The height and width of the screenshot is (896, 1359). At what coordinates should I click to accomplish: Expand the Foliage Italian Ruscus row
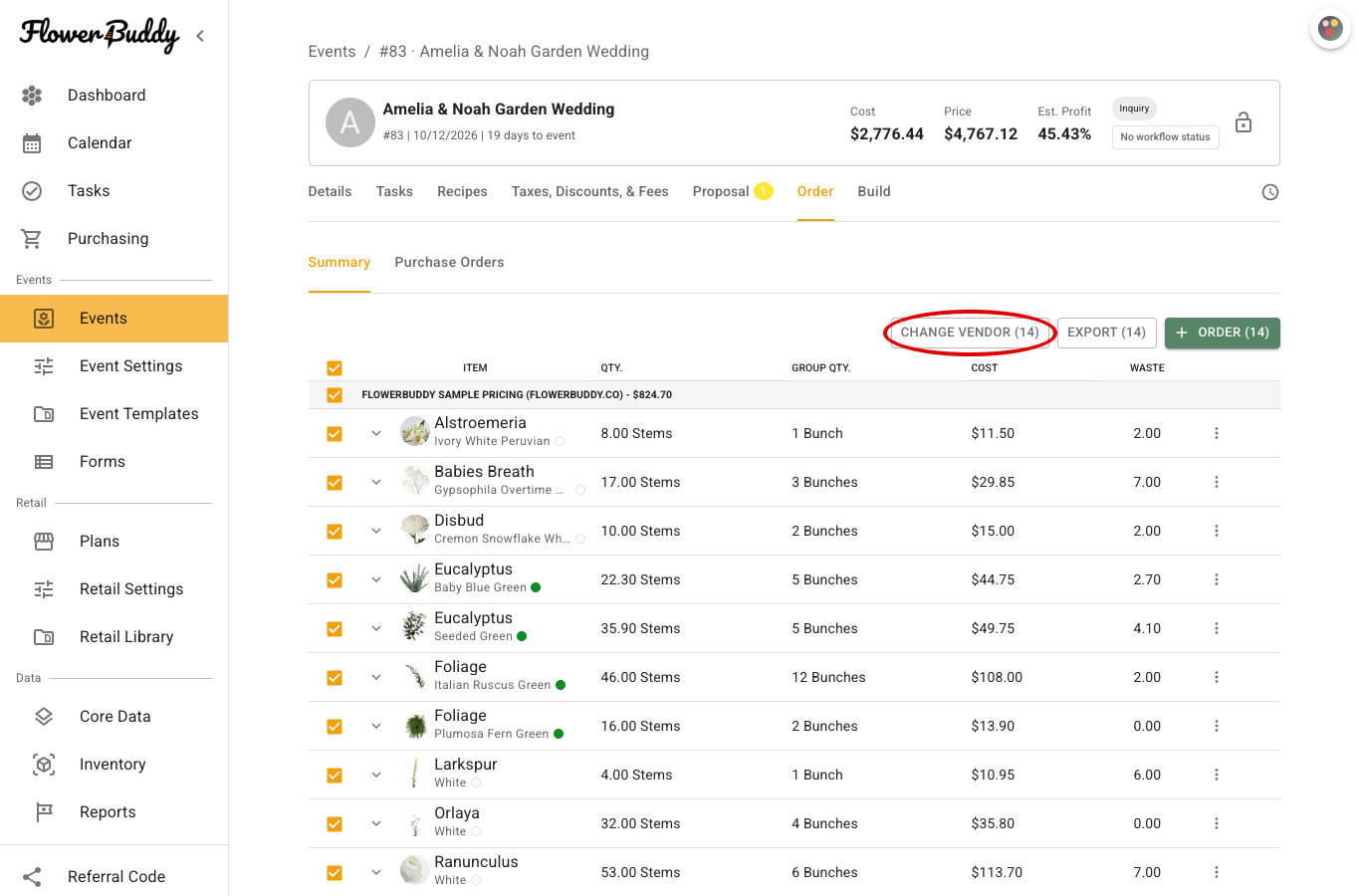[376, 677]
